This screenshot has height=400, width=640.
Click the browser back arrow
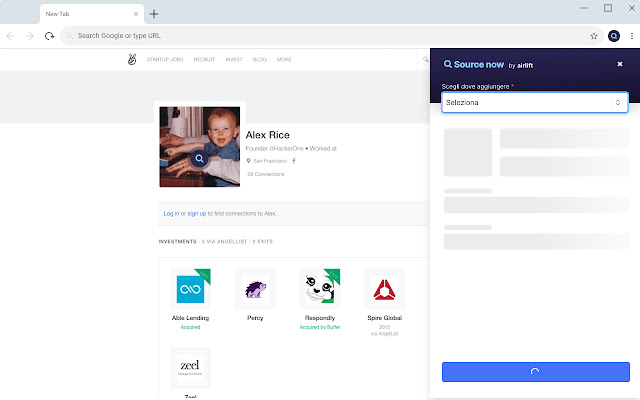11,36
